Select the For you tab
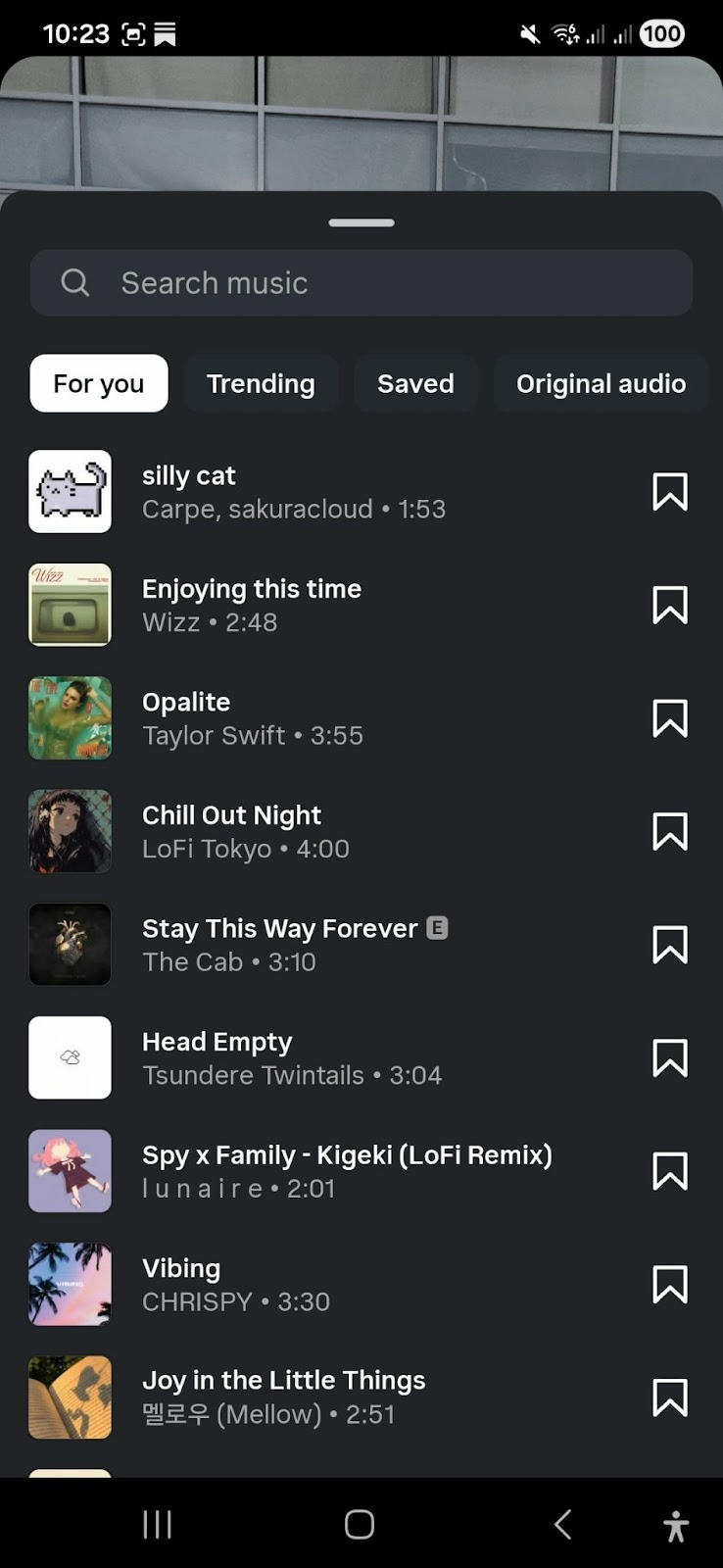 [99, 383]
